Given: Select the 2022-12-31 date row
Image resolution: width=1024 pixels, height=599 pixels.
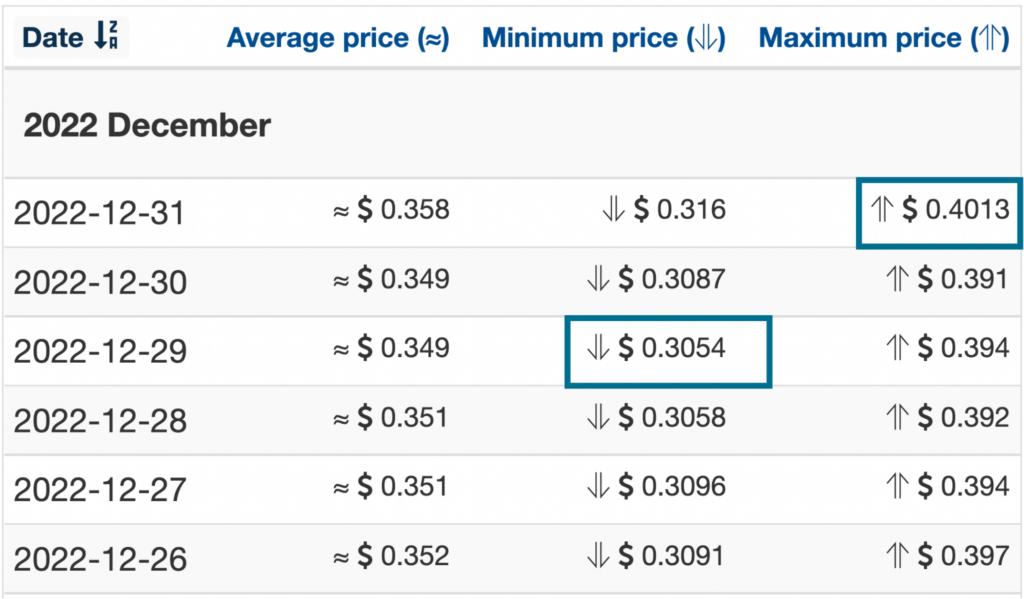Looking at the screenshot, I should pyautogui.click(x=512, y=212).
